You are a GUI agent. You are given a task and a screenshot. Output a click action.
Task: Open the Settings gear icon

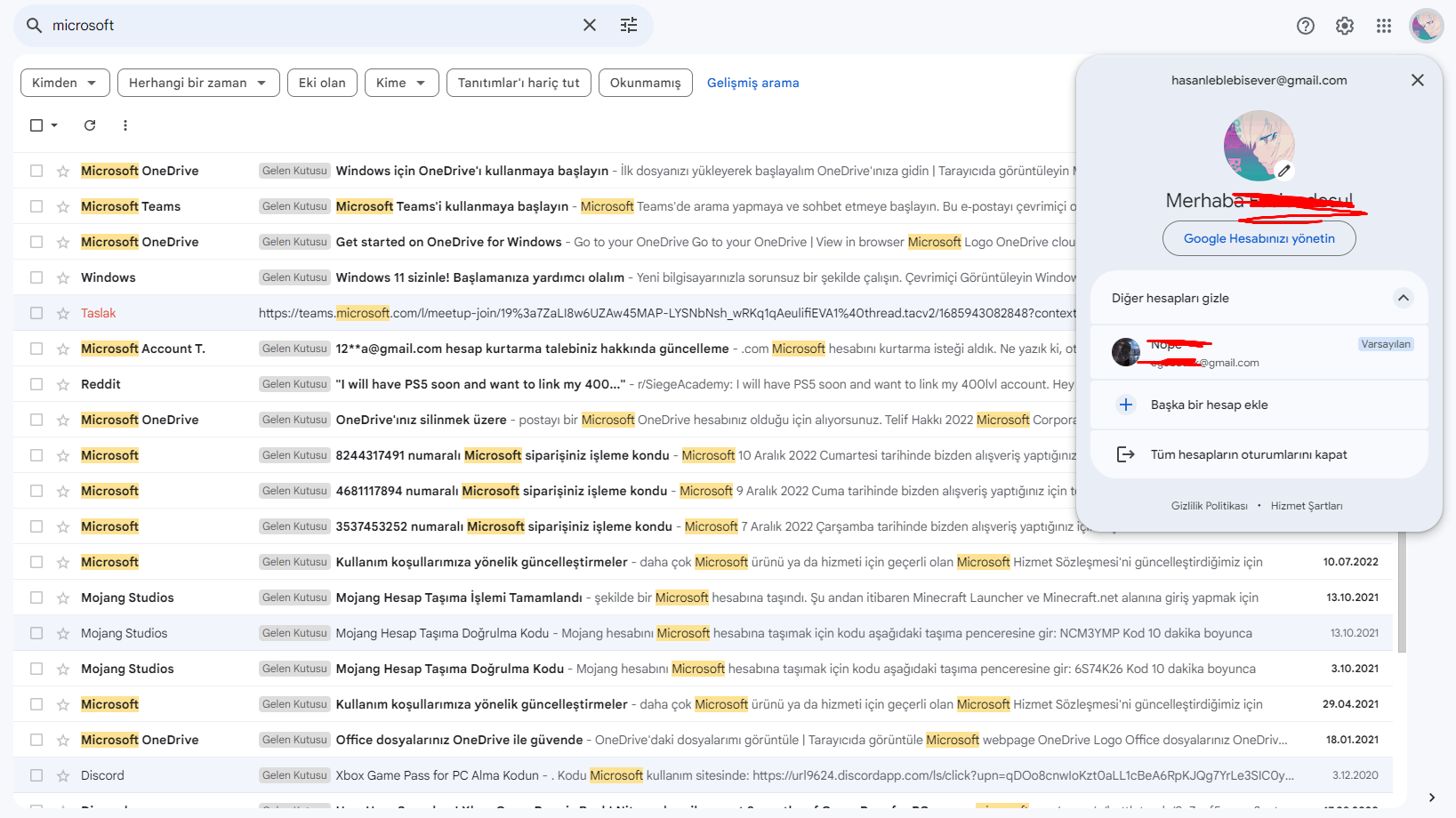coord(1345,26)
